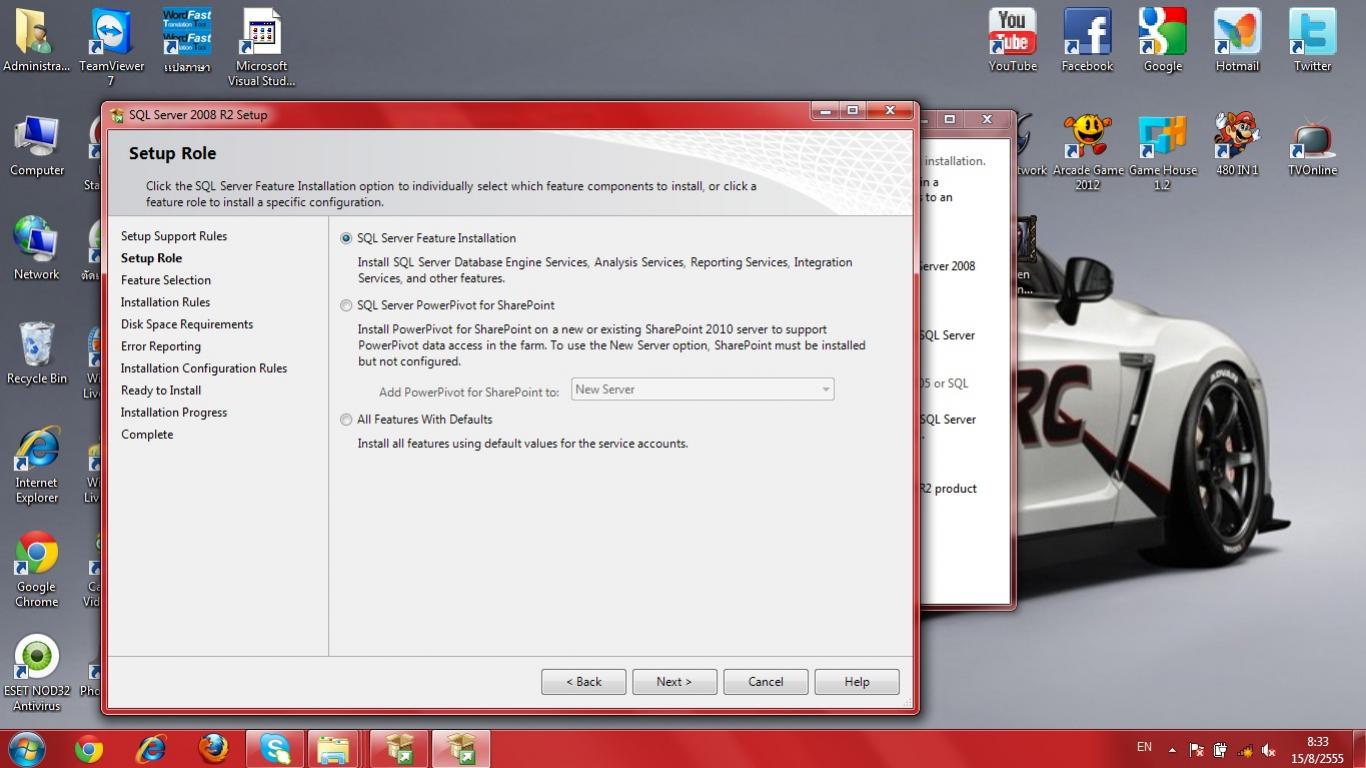The width and height of the screenshot is (1366, 768).
Task: Click the Next button
Action: (674, 682)
